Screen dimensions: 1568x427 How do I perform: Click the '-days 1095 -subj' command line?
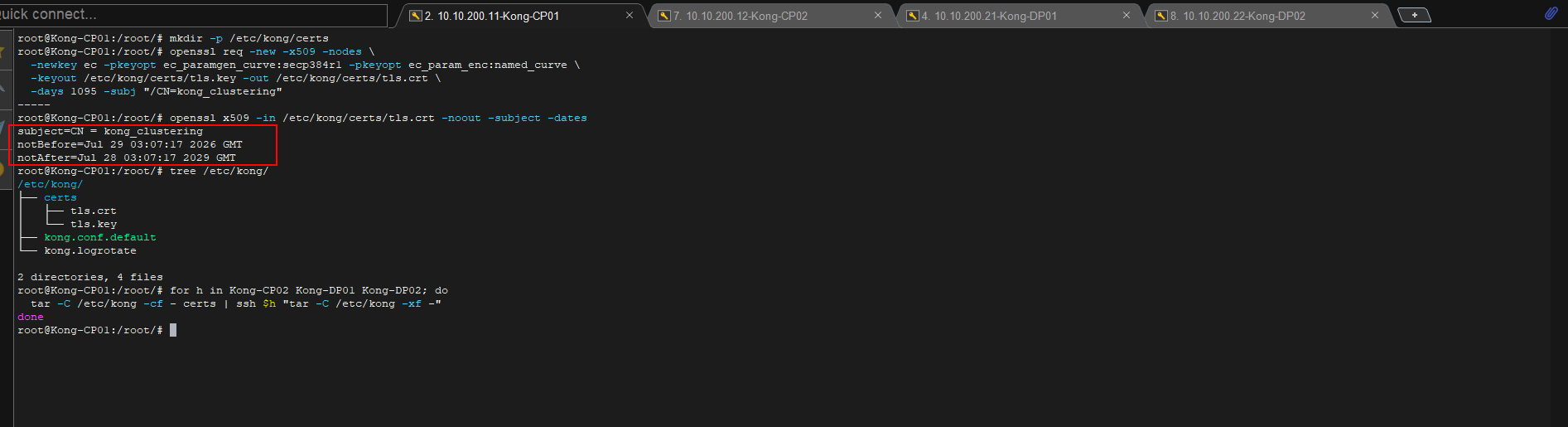point(157,91)
